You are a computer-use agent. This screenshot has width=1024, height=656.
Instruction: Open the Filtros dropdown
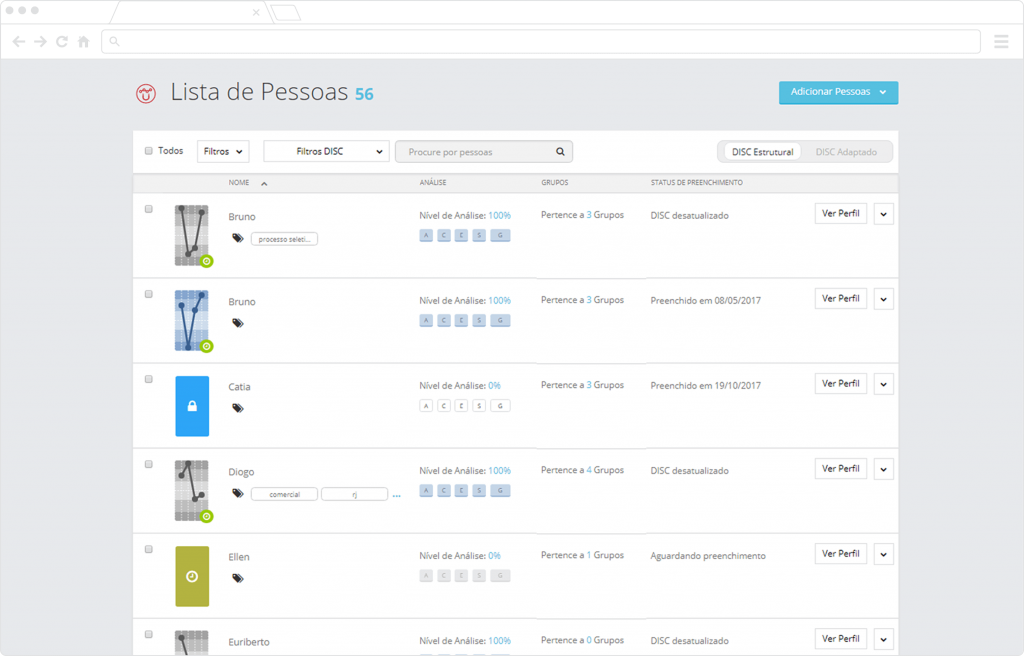(x=223, y=152)
